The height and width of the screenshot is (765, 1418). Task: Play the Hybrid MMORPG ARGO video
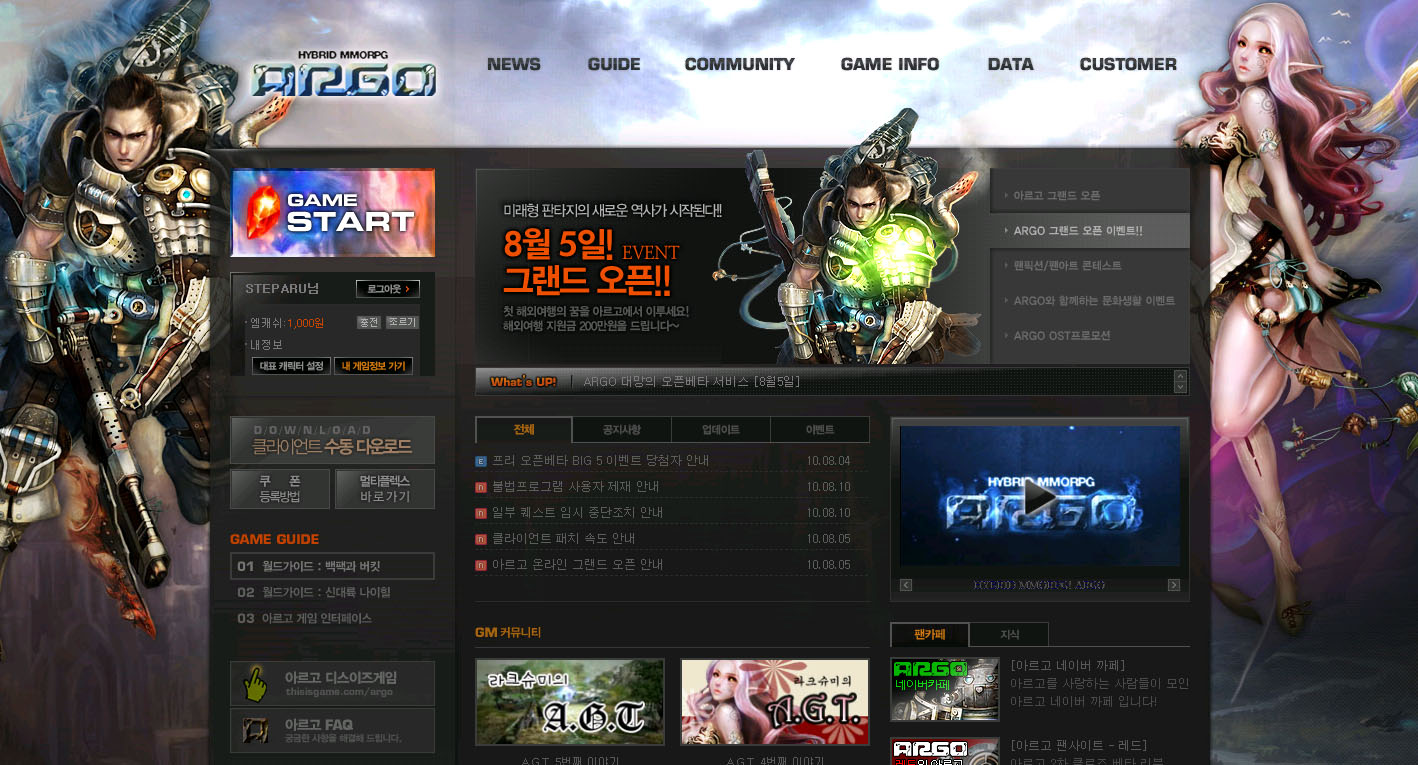click(x=1040, y=497)
